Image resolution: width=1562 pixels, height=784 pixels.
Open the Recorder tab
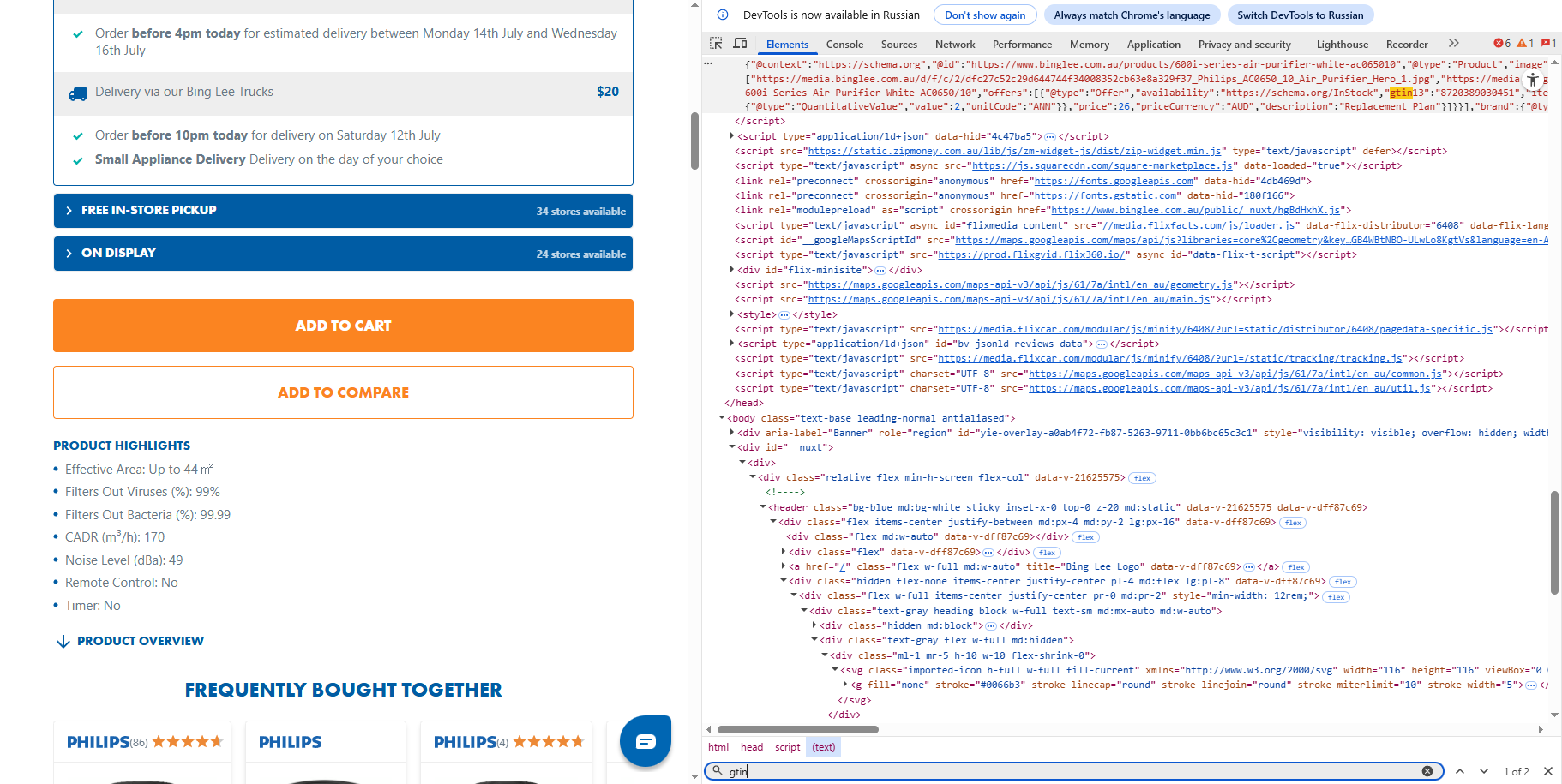[1407, 45]
